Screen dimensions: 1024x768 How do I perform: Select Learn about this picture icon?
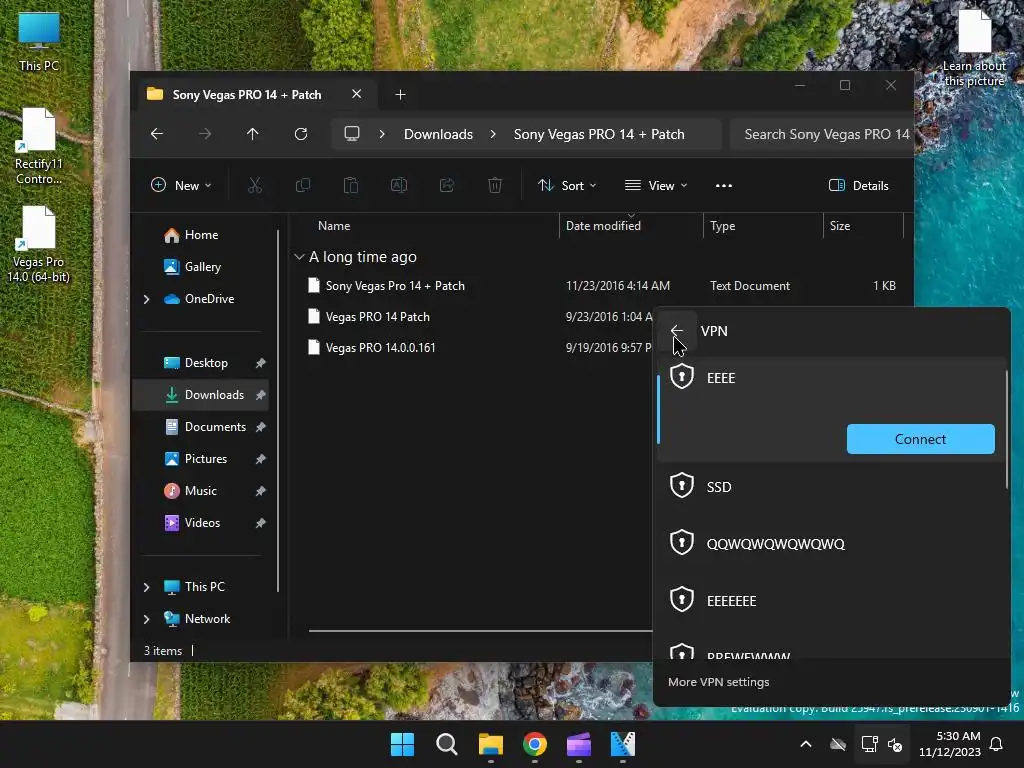point(974,48)
